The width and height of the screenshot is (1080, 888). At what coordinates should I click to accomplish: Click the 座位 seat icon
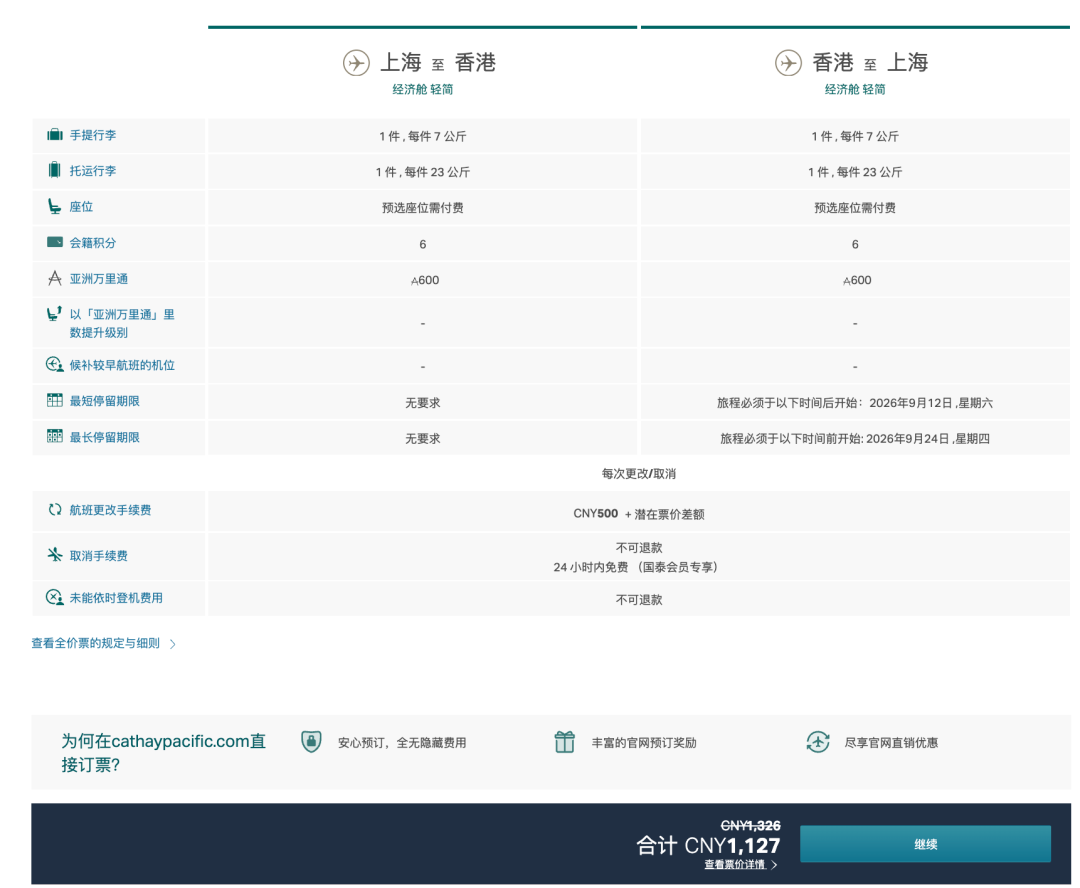pos(54,206)
